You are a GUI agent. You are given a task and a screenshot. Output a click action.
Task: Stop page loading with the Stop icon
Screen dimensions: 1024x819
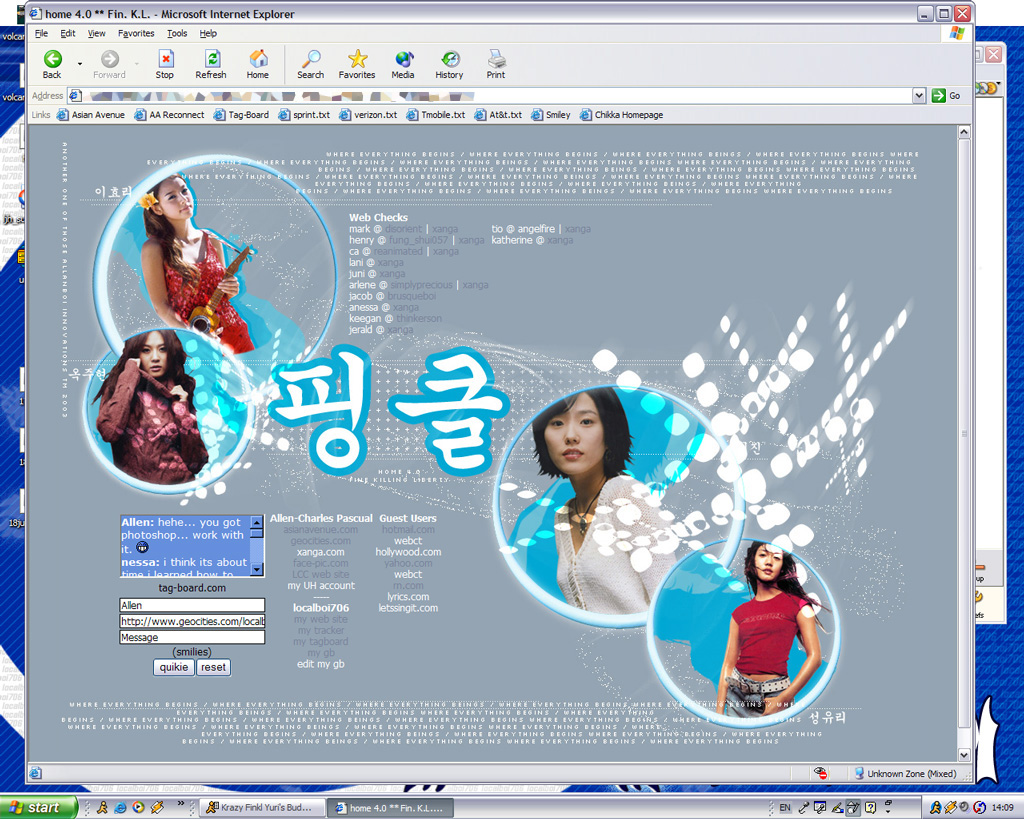[x=165, y=59]
